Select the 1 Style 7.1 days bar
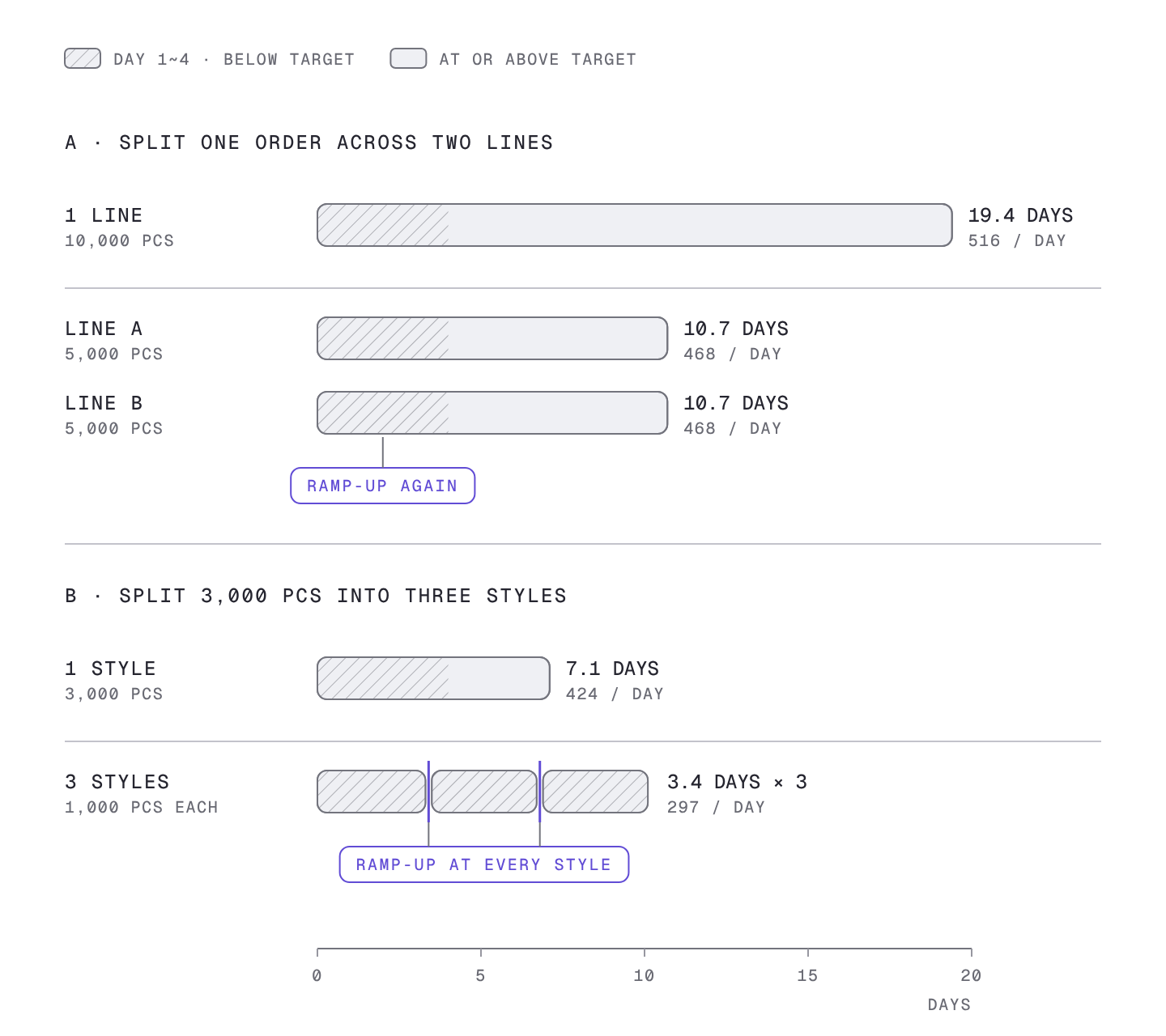This screenshot has height=1036, width=1166. [433, 678]
